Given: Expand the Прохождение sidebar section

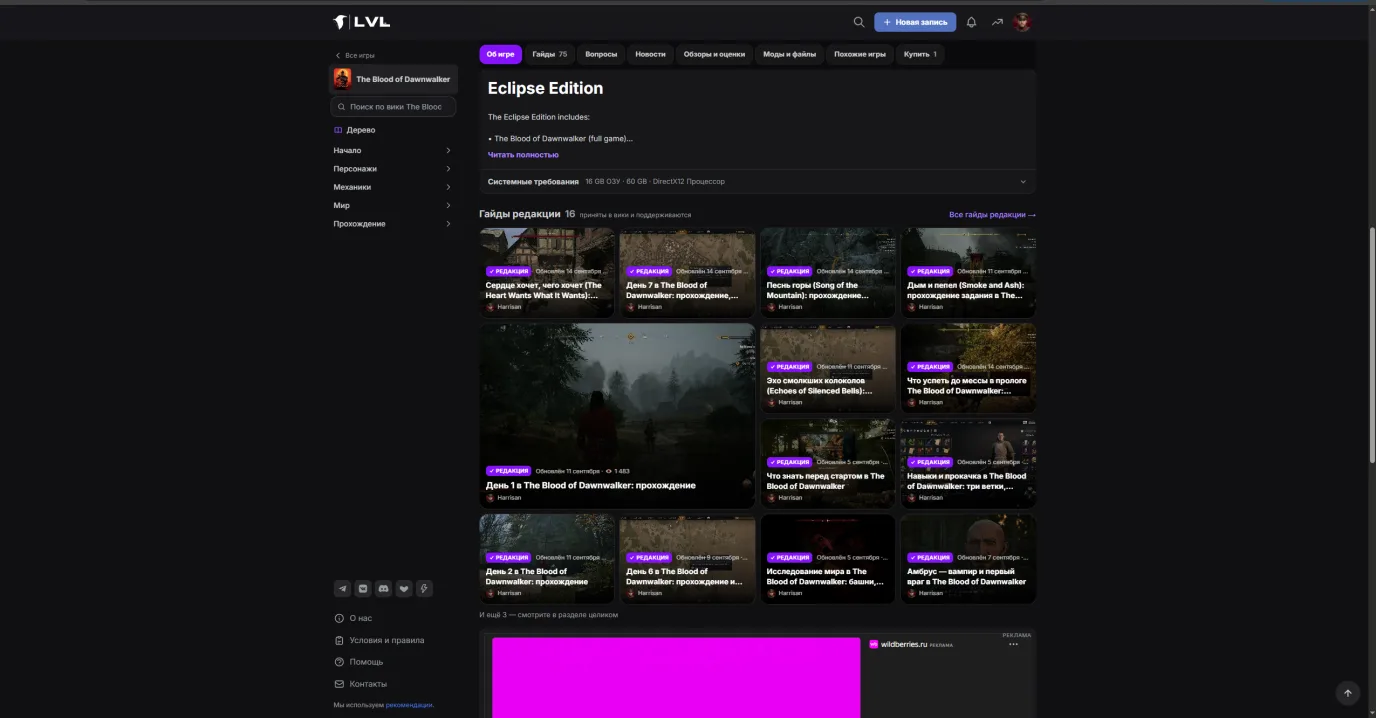Looking at the screenshot, I should click(393, 224).
